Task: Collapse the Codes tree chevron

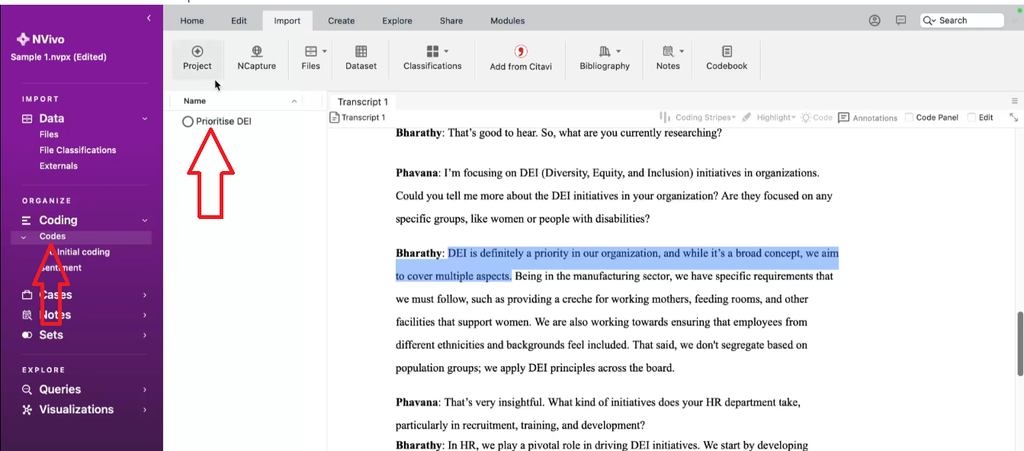Action: [x=24, y=237]
